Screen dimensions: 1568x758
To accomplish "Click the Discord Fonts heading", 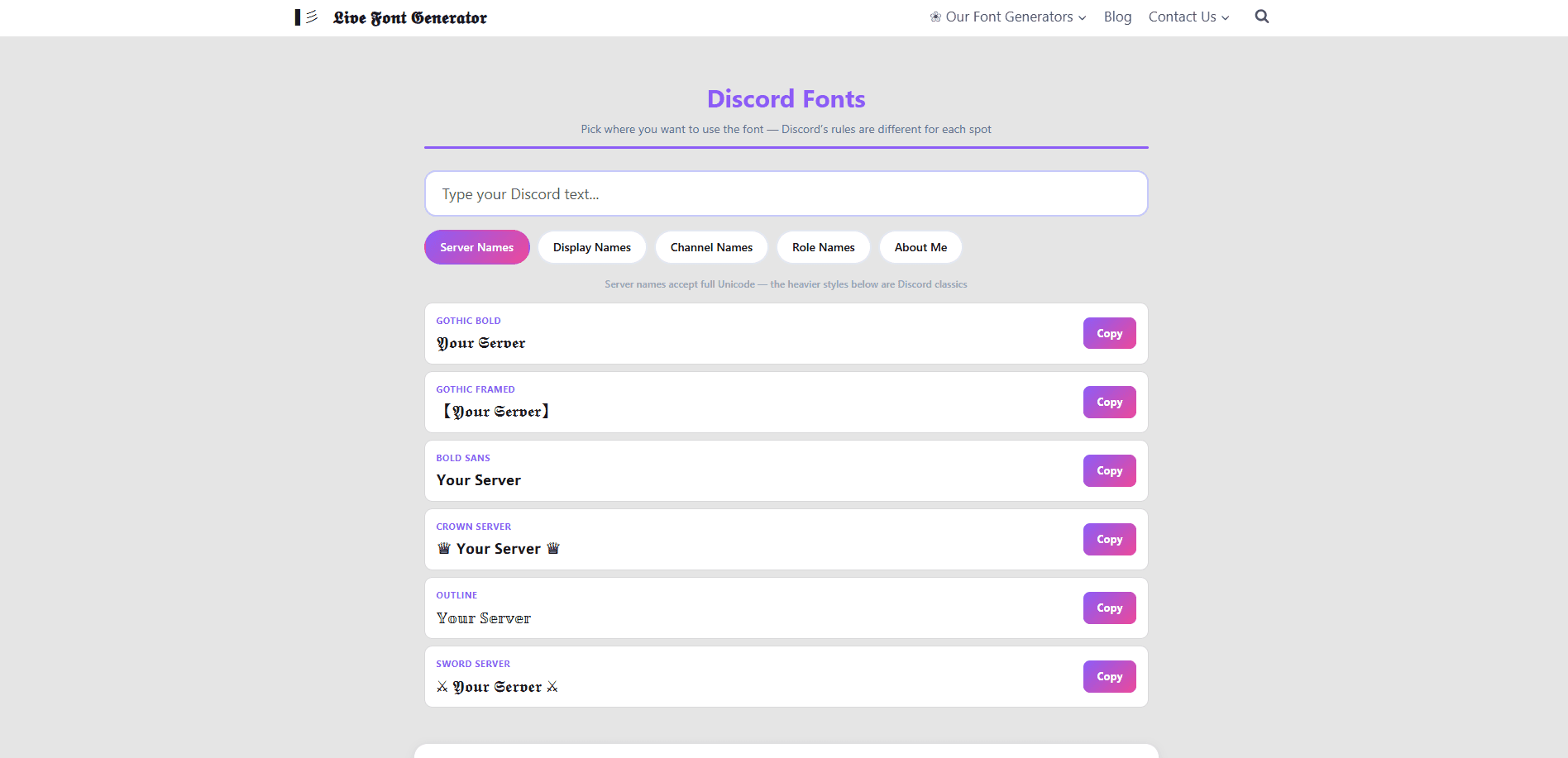I will pos(786,99).
